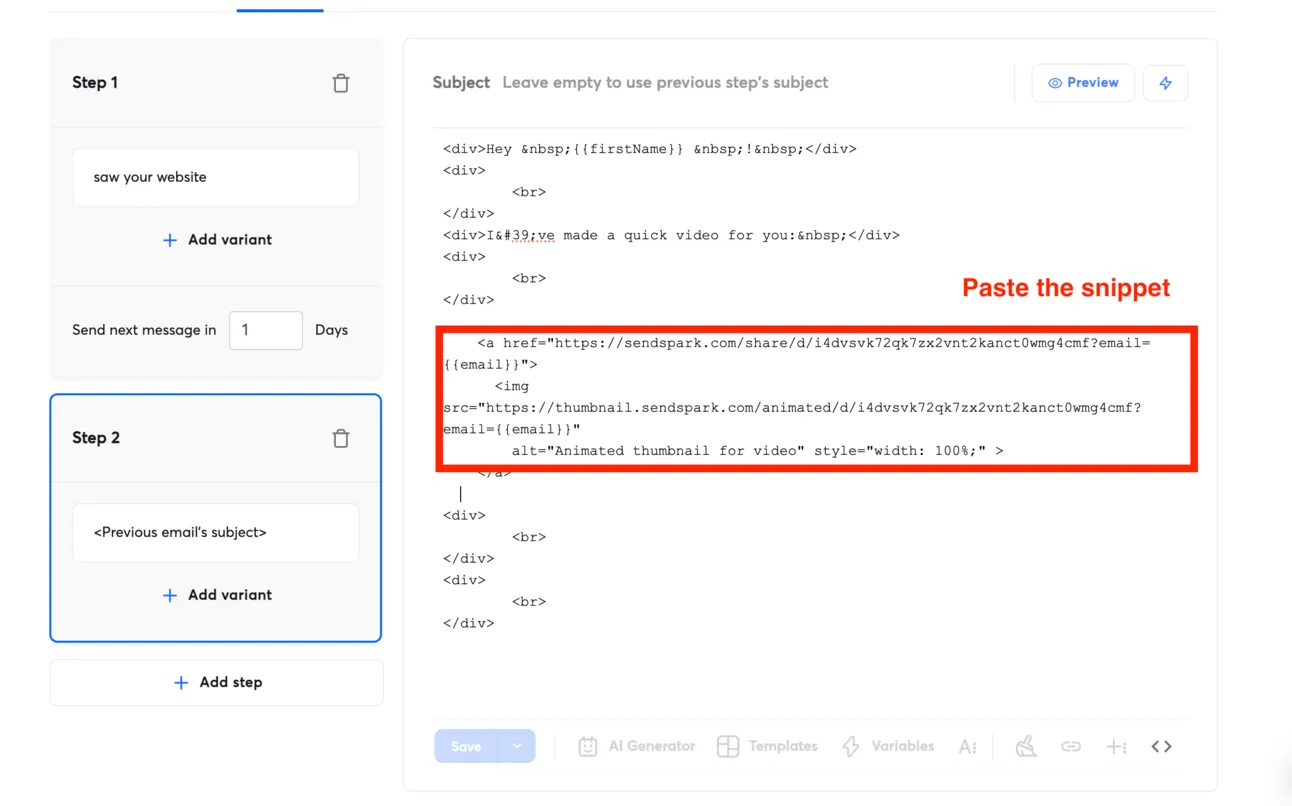Open the Templates picker

pos(768,746)
